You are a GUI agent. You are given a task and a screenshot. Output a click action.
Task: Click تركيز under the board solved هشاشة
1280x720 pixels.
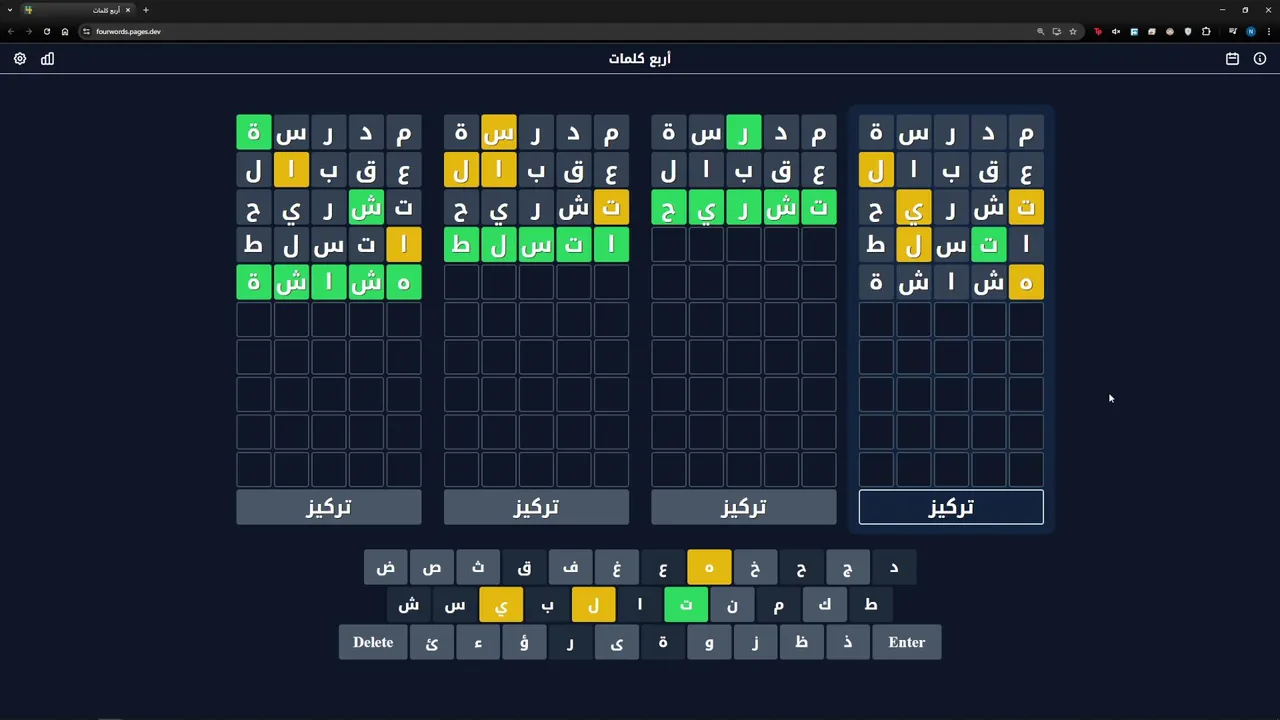(x=329, y=507)
